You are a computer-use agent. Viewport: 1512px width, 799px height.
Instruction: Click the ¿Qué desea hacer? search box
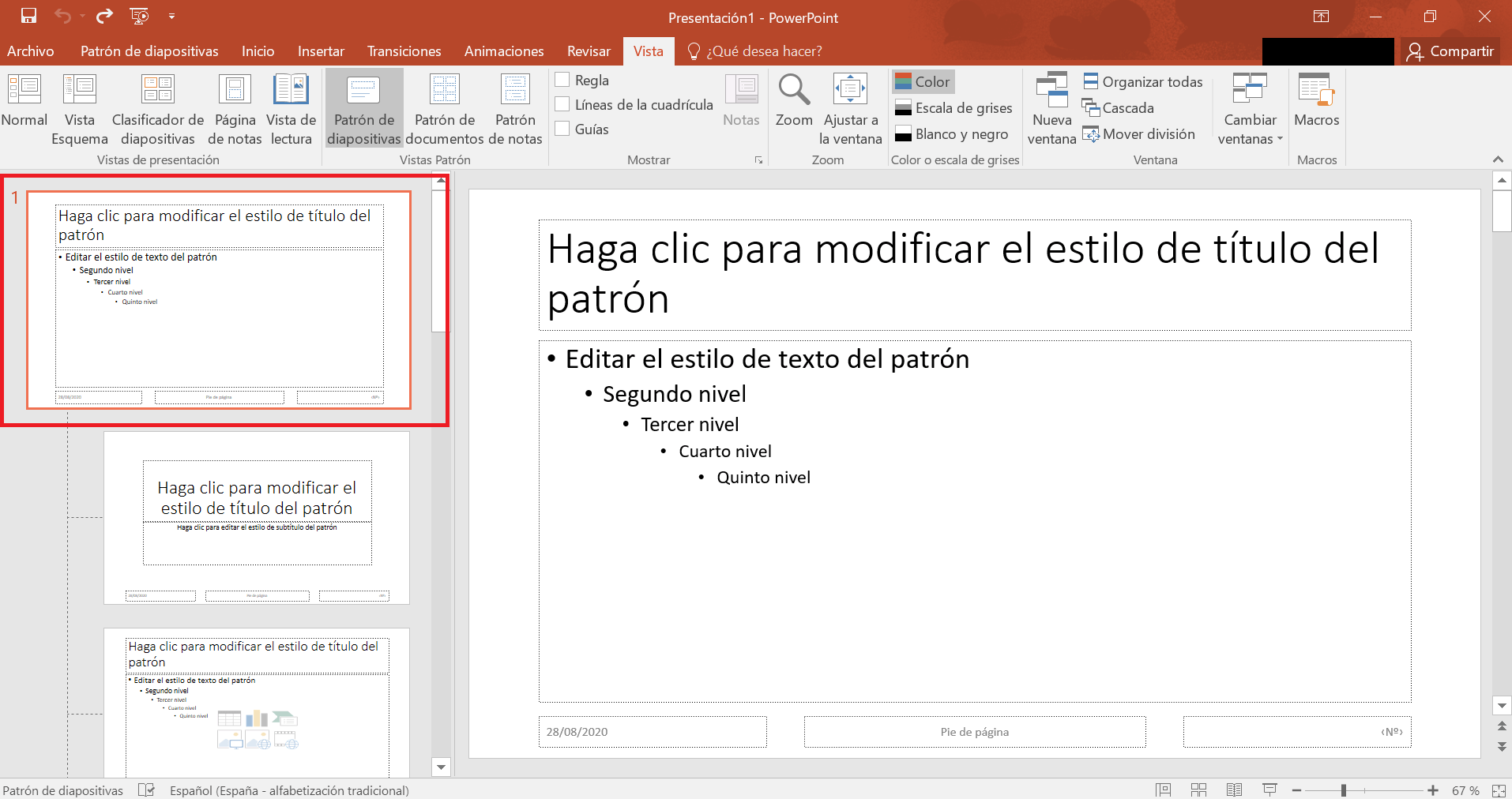tap(755, 51)
